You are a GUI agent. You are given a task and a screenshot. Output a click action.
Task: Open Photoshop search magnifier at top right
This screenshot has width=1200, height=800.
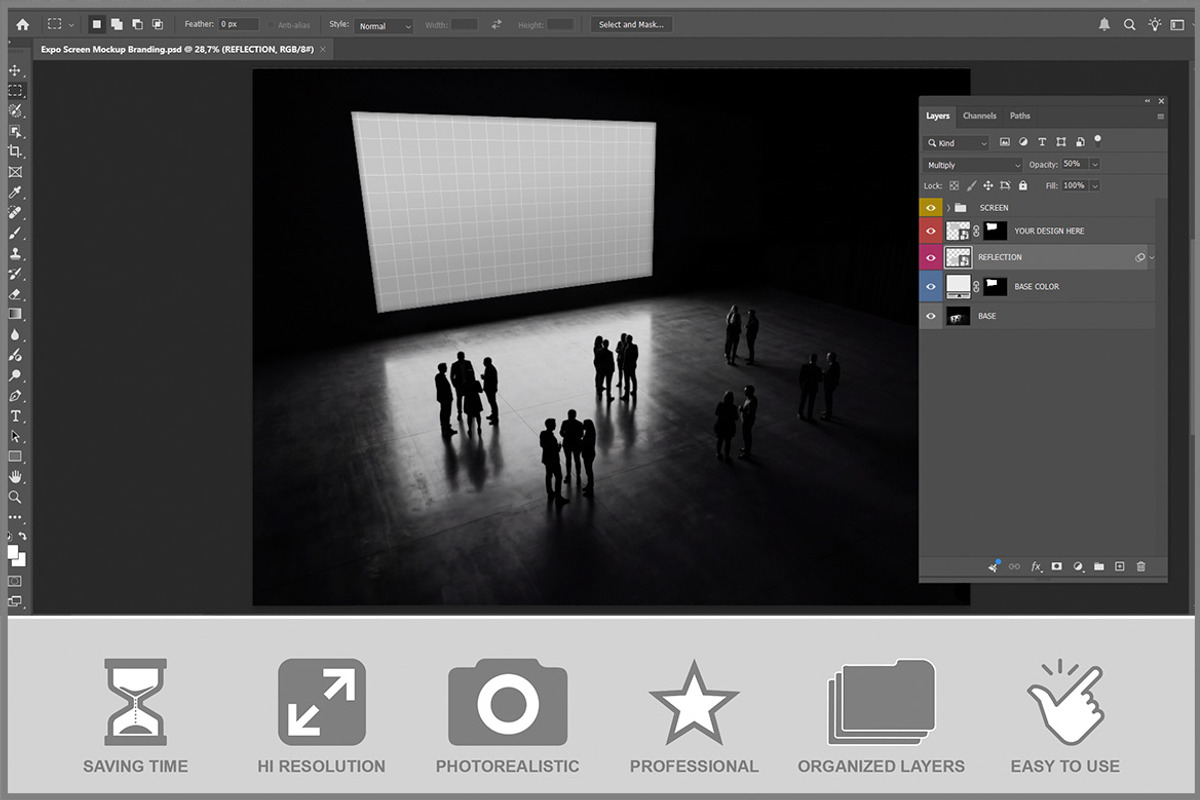pos(1129,24)
